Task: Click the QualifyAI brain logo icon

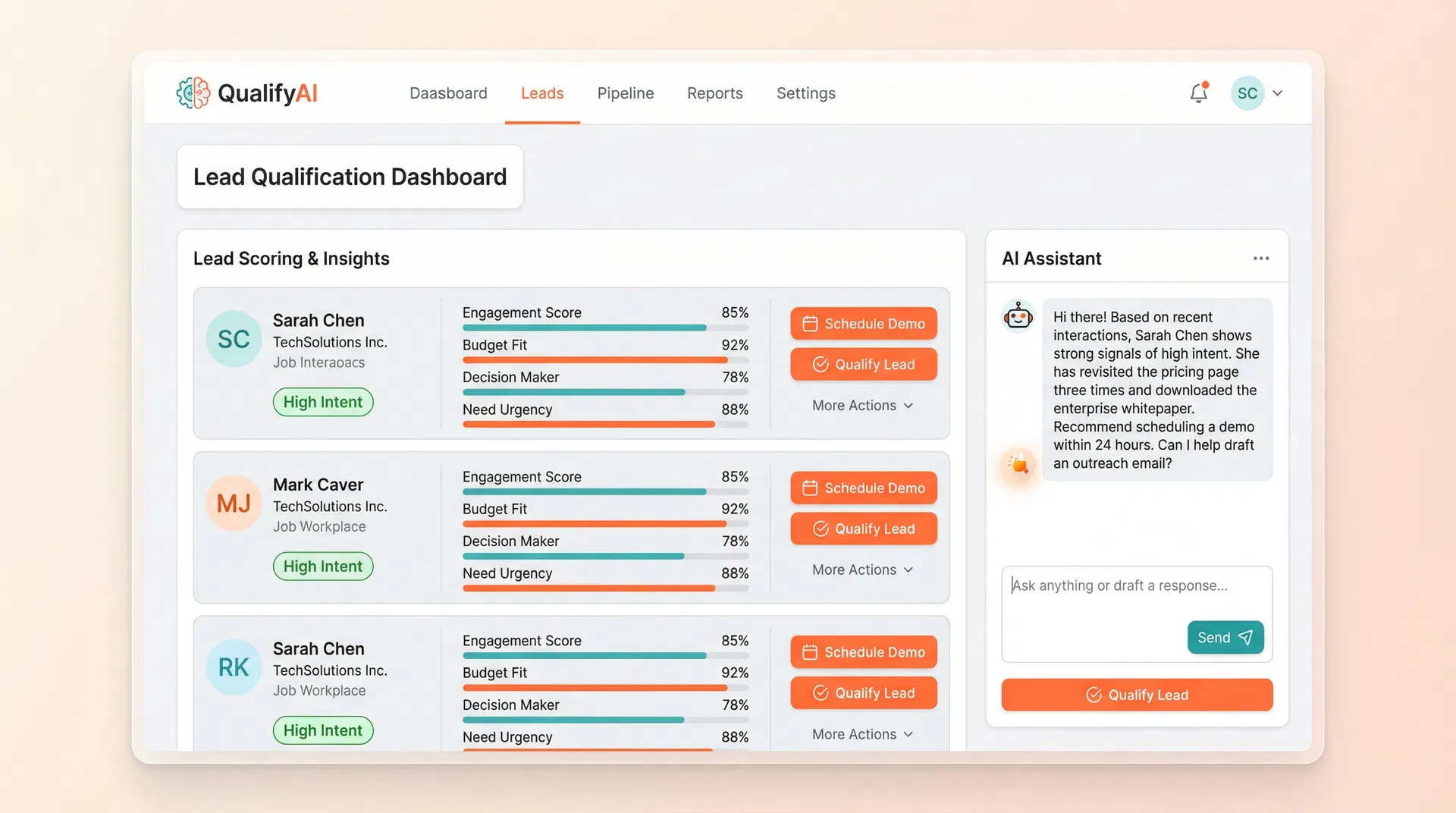Action: (x=193, y=93)
